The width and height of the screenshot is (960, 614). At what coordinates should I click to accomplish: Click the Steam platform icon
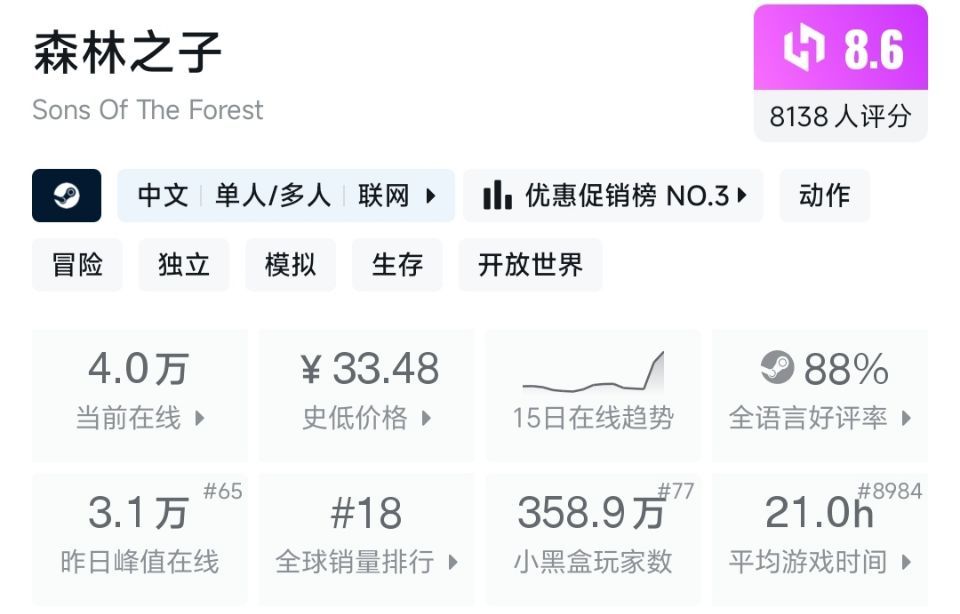tap(66, 196)
